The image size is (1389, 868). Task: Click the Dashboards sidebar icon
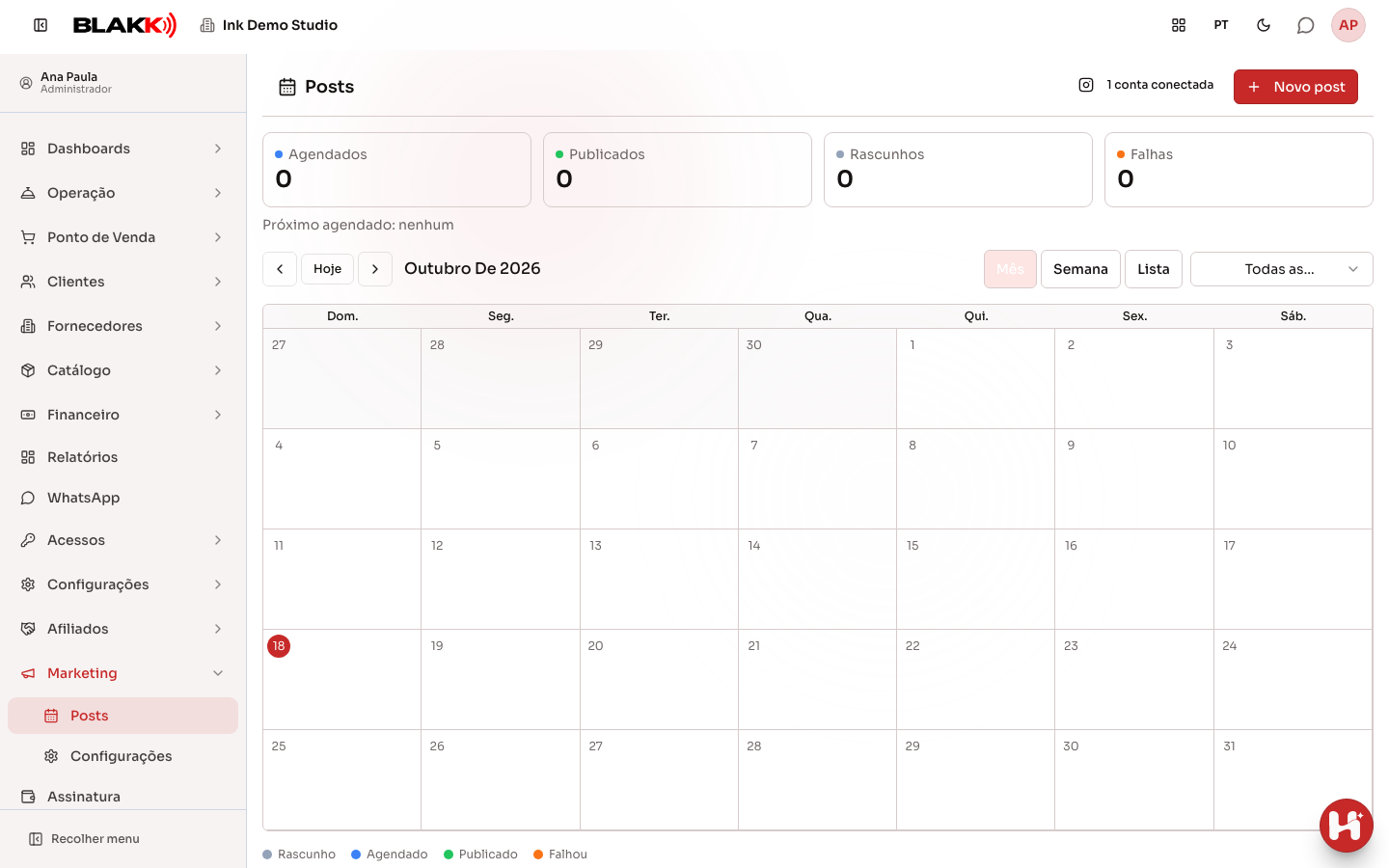pos(28,149)
